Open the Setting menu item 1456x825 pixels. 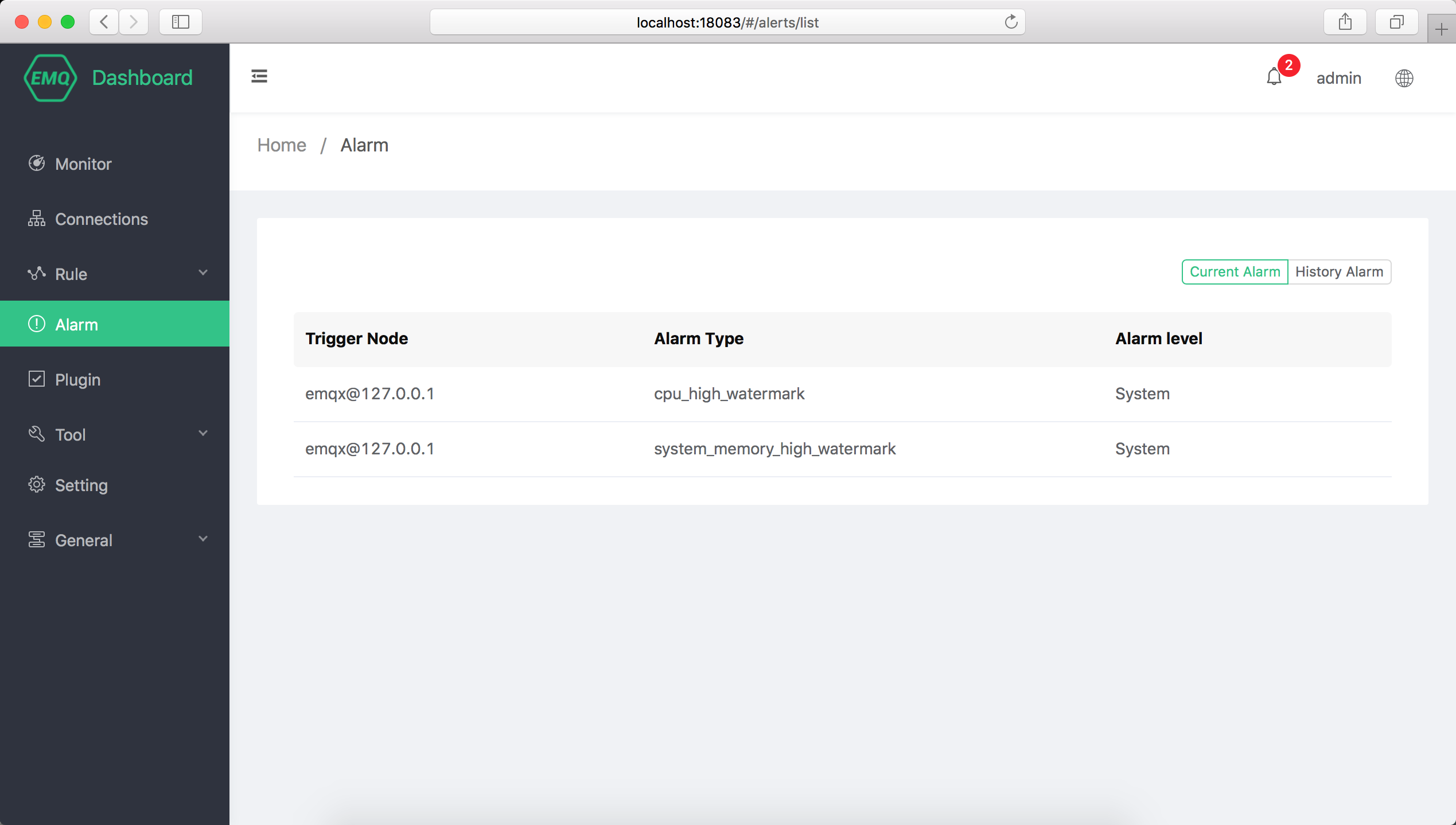click(x=115, y=485)
